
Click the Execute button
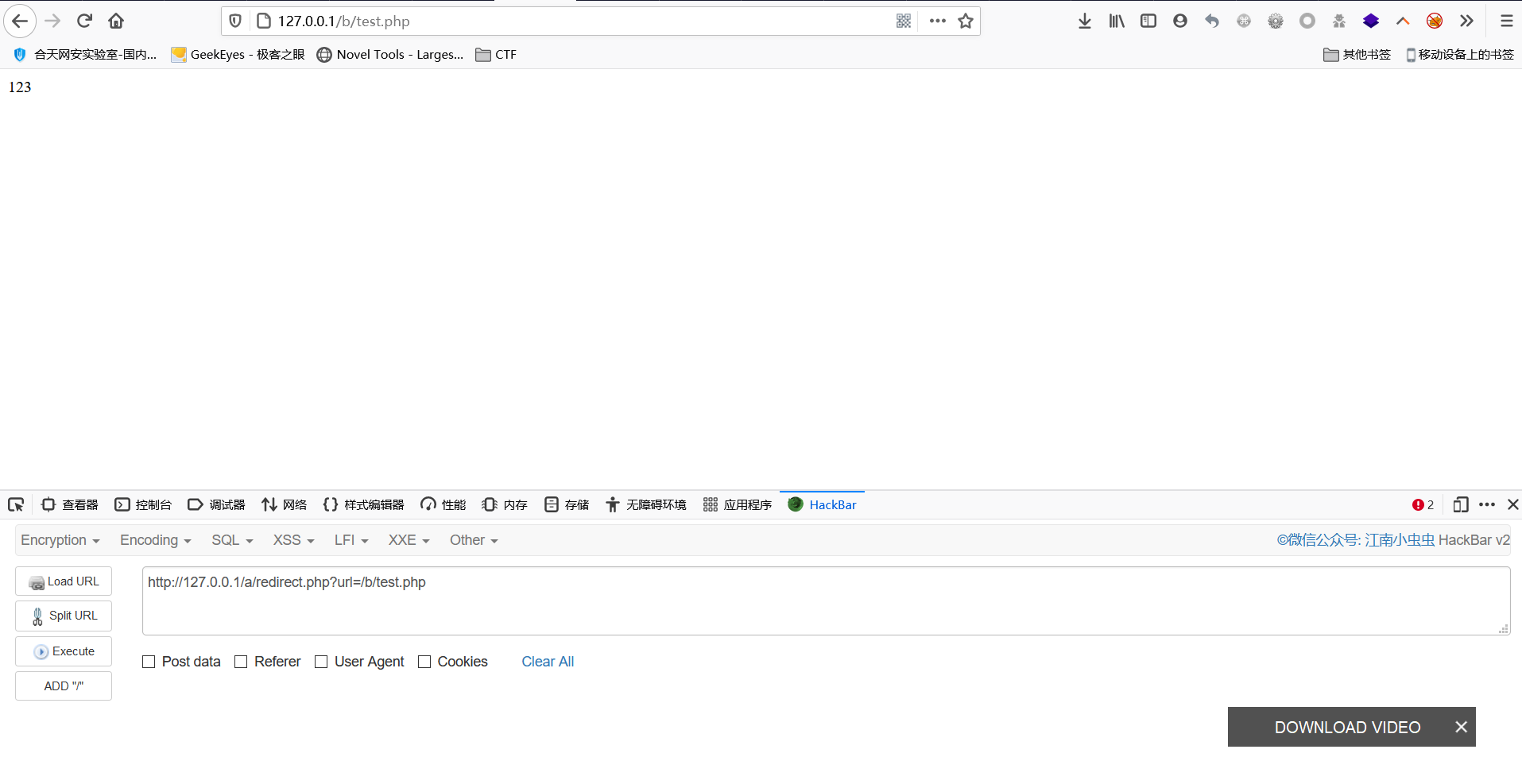click(x=64, y=651)
